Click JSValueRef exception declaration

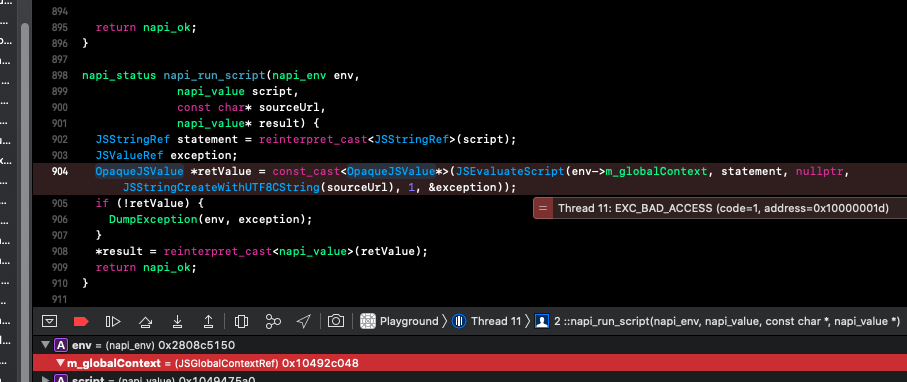(x=167, y=155)
